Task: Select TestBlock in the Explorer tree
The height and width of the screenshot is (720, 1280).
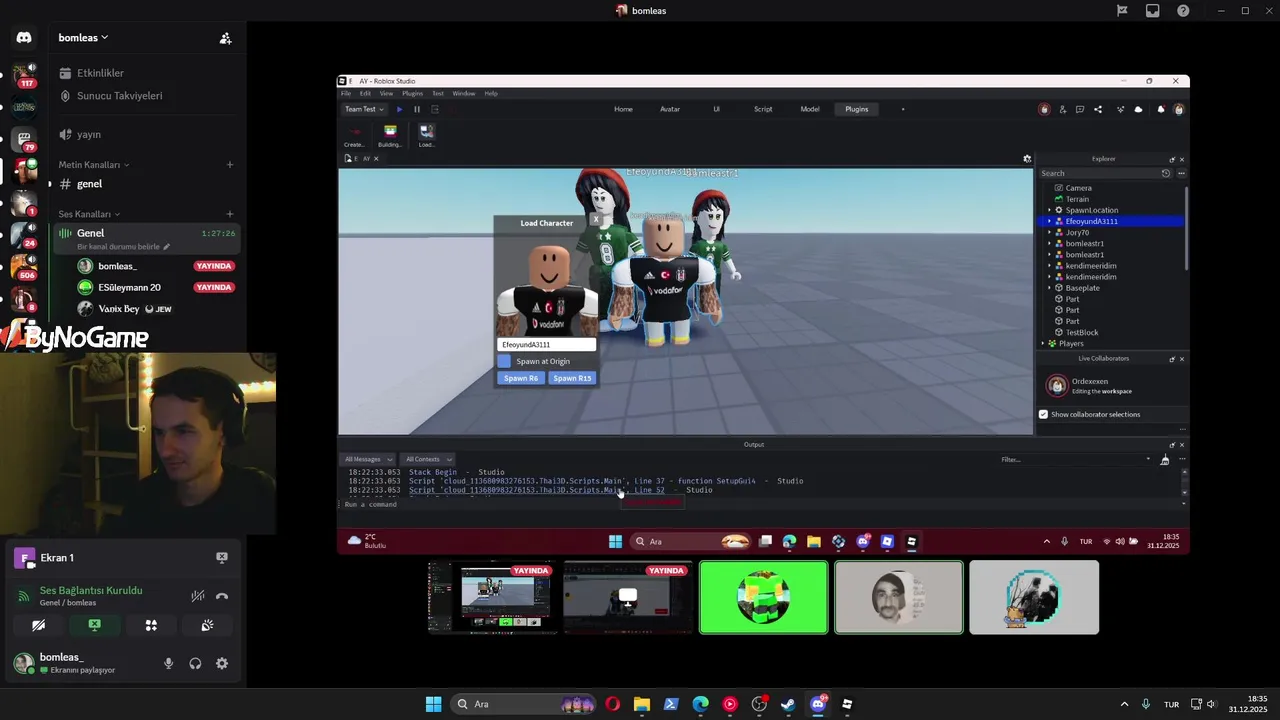Action: 1082,332
